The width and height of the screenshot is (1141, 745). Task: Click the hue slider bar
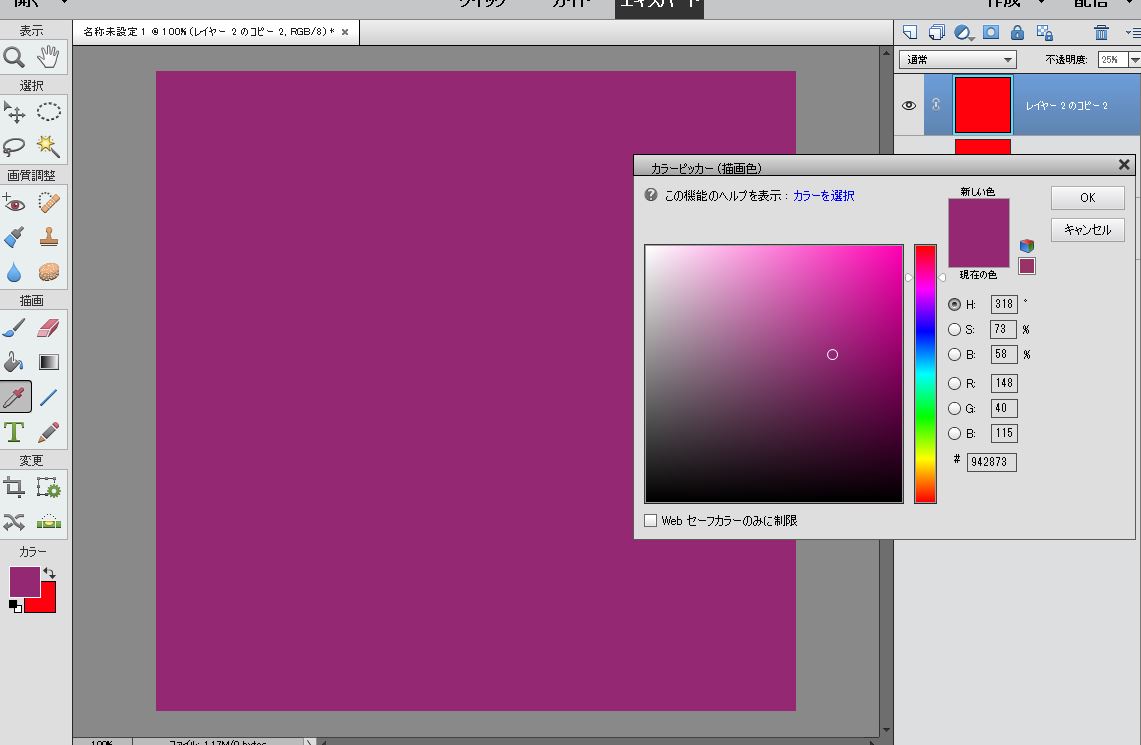[x=925, y=374]
